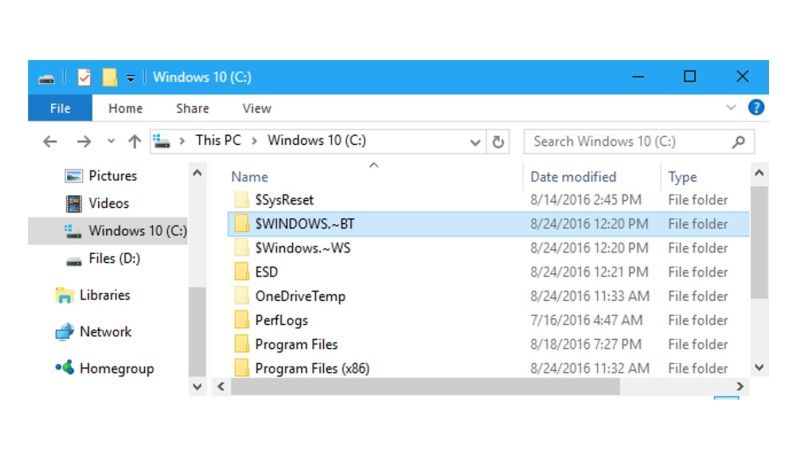The width and height of the screenshot is (800, 450).
Task: Click navigation pane scroll up arrow
Action: 197,173
